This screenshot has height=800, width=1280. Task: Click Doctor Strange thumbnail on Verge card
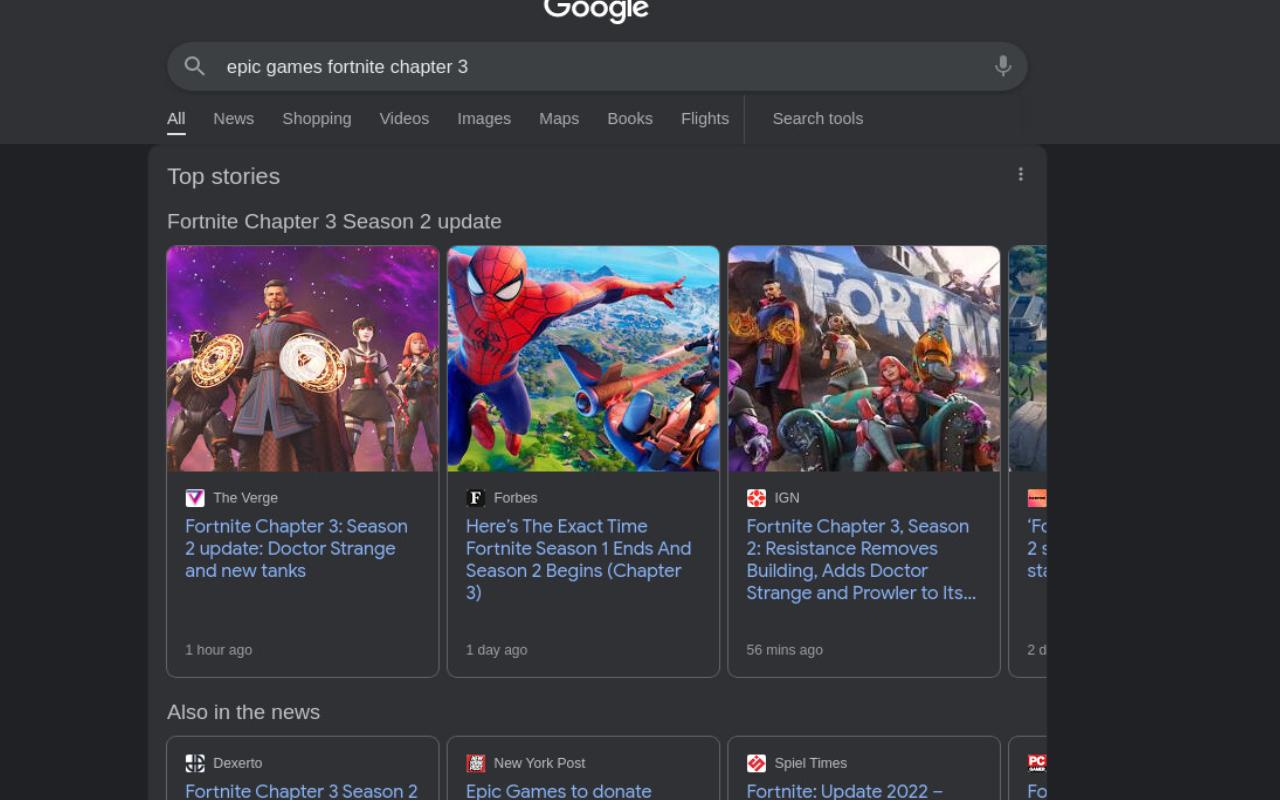pos(302,359)
